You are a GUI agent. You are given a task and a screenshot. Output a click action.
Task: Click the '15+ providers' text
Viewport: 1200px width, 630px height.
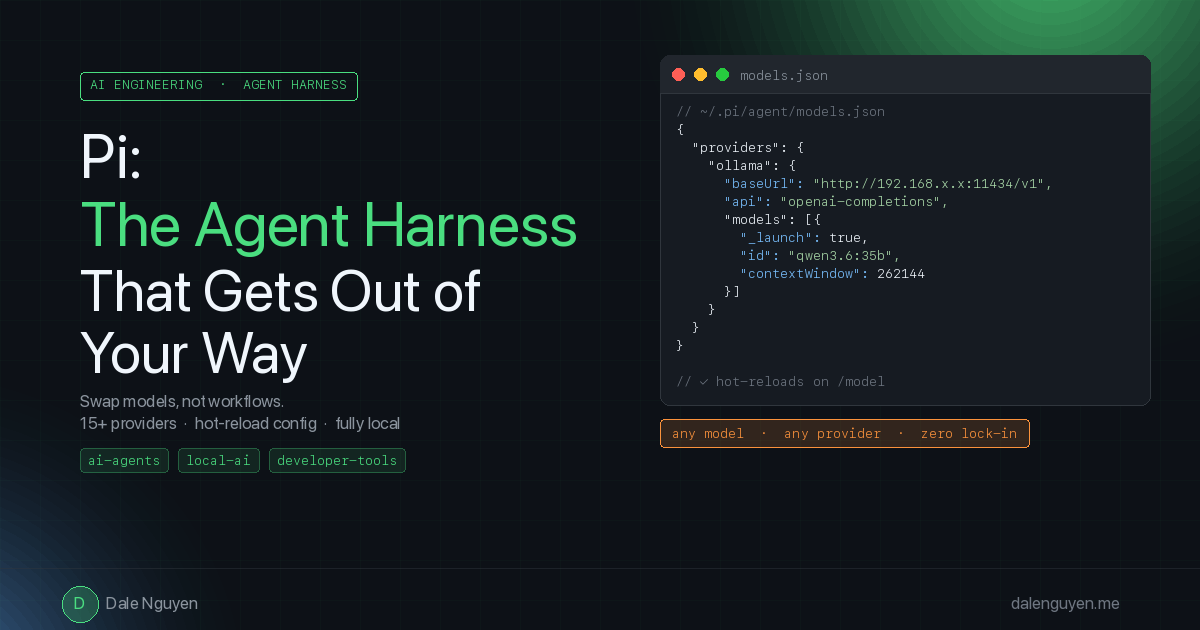128,424
